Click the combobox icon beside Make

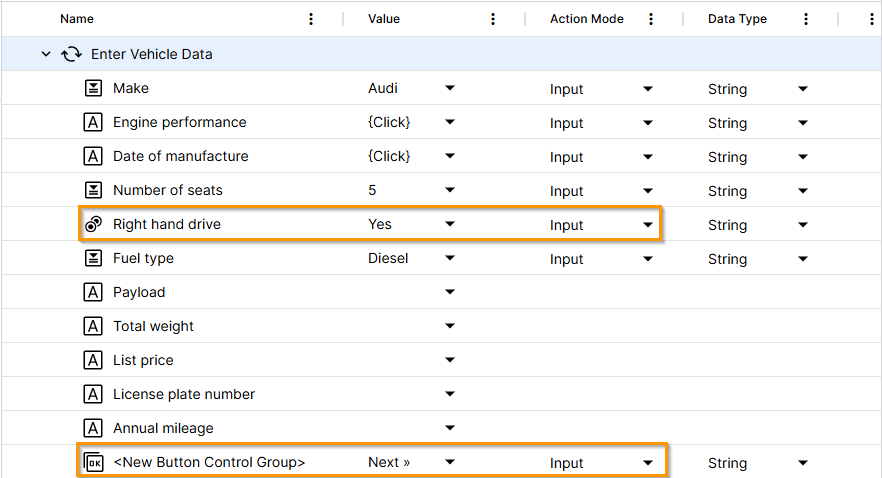pyautogui.click(x=93, y=88)
